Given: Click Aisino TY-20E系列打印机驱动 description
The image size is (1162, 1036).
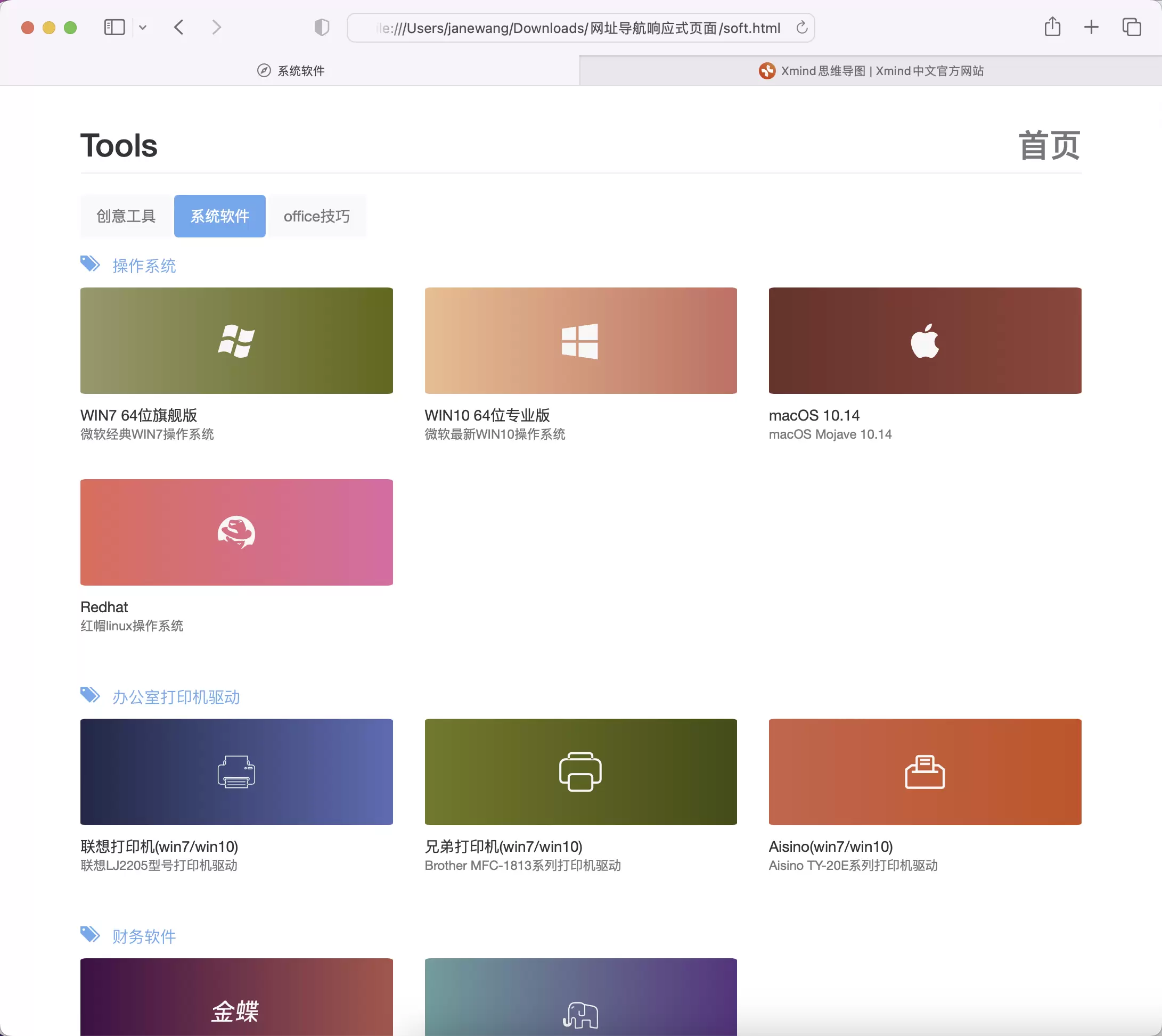Looking at the screenshot, I should click(x=853, y=866).
